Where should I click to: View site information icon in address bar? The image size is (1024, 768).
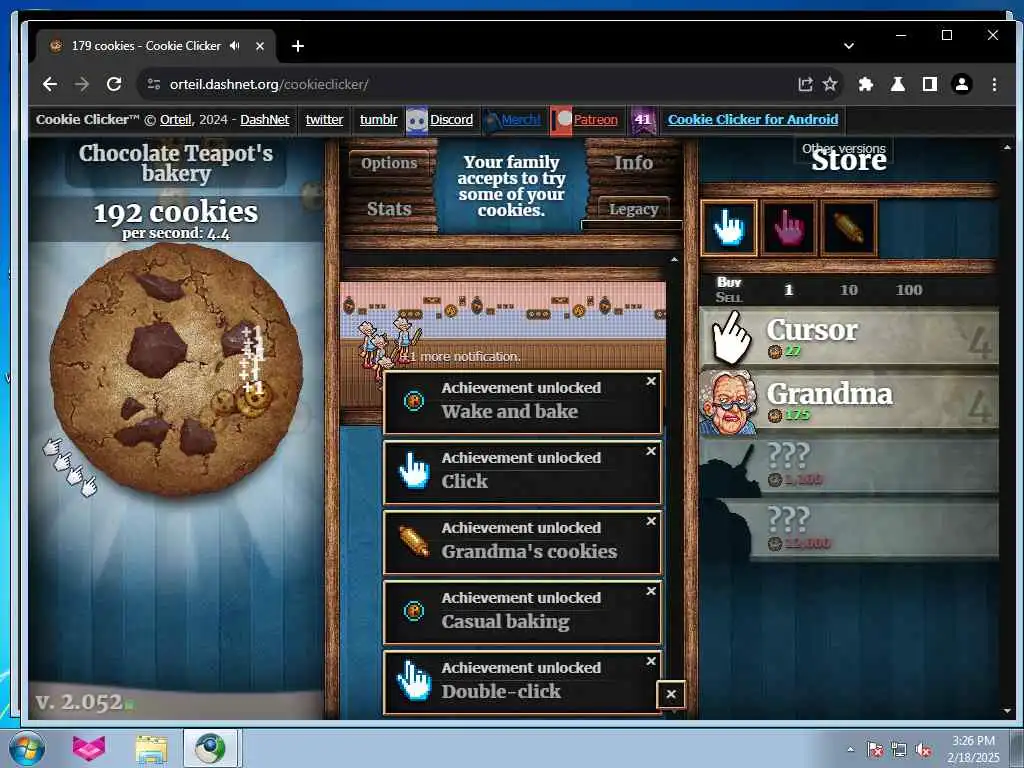(x=154, y=84)
